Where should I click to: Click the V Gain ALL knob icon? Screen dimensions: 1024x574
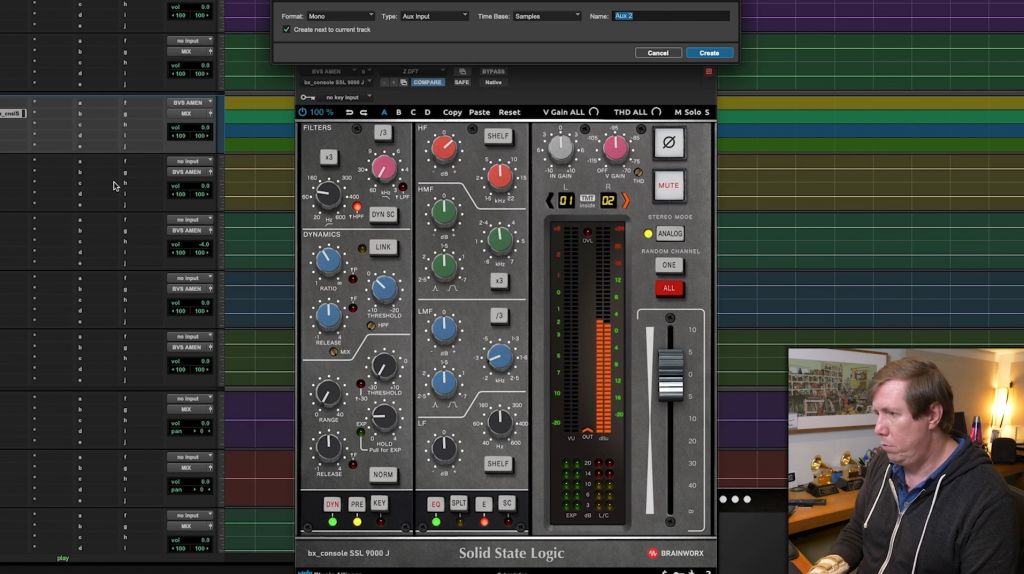tap(594, 112)
